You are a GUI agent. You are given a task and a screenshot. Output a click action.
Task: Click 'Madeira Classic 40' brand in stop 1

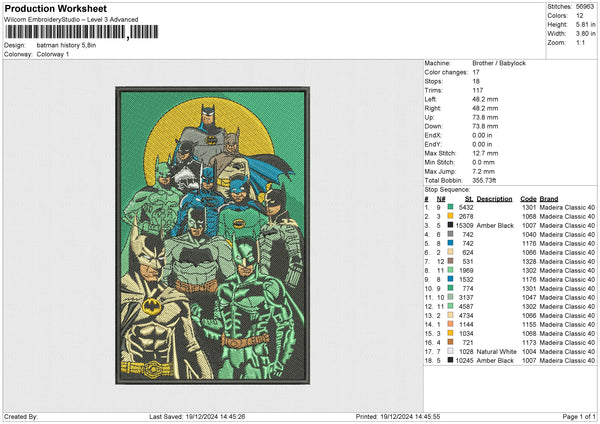tap(567, 207)
